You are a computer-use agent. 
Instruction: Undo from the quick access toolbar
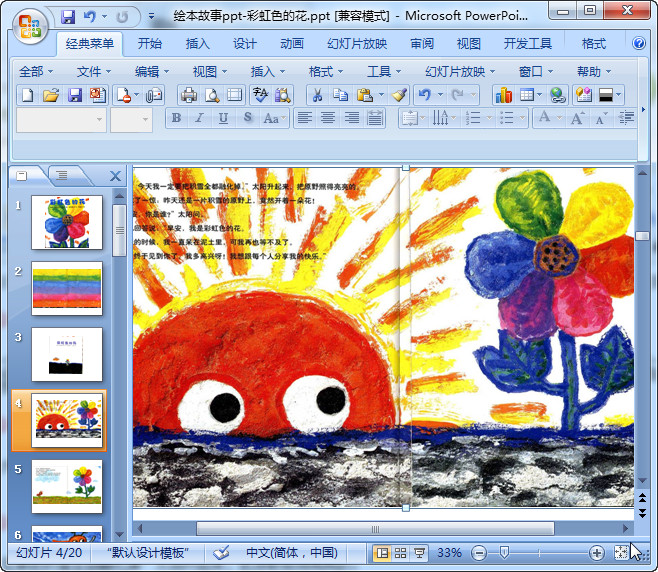click(x=89, y=17)
